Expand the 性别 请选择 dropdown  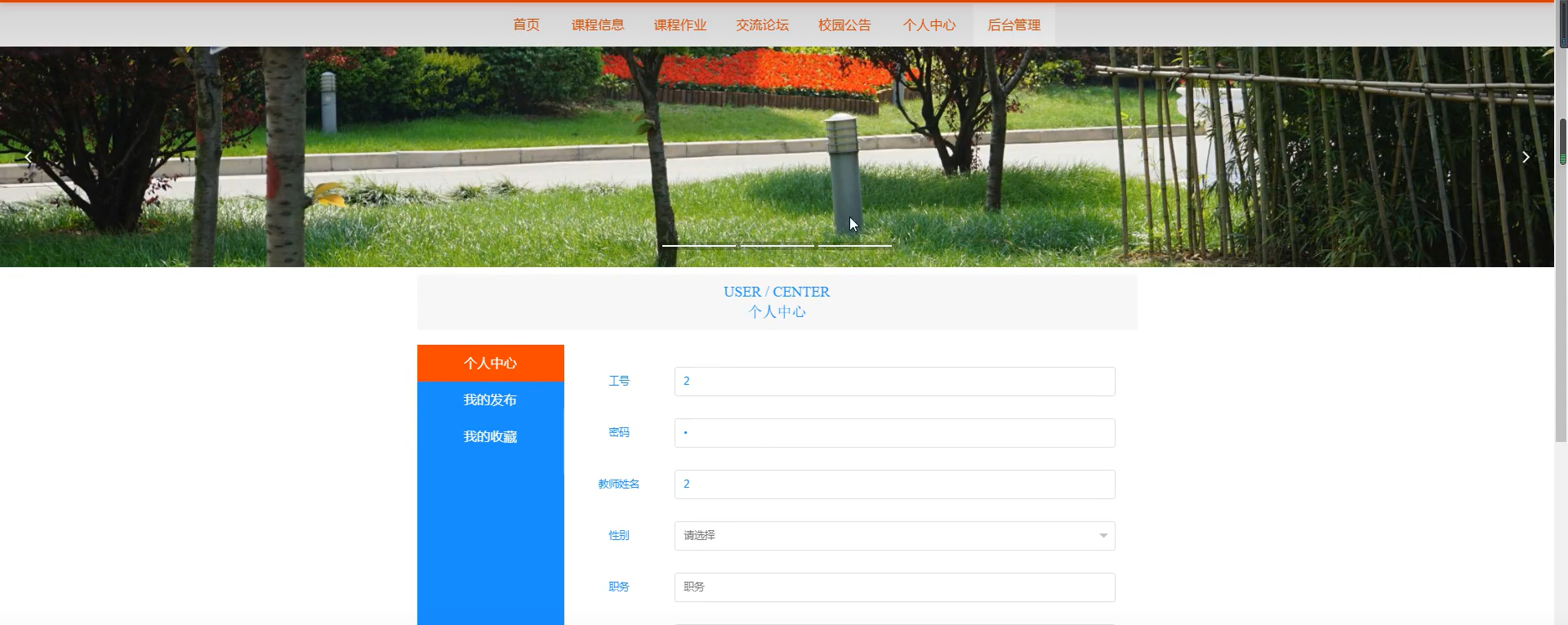[894, 536]
